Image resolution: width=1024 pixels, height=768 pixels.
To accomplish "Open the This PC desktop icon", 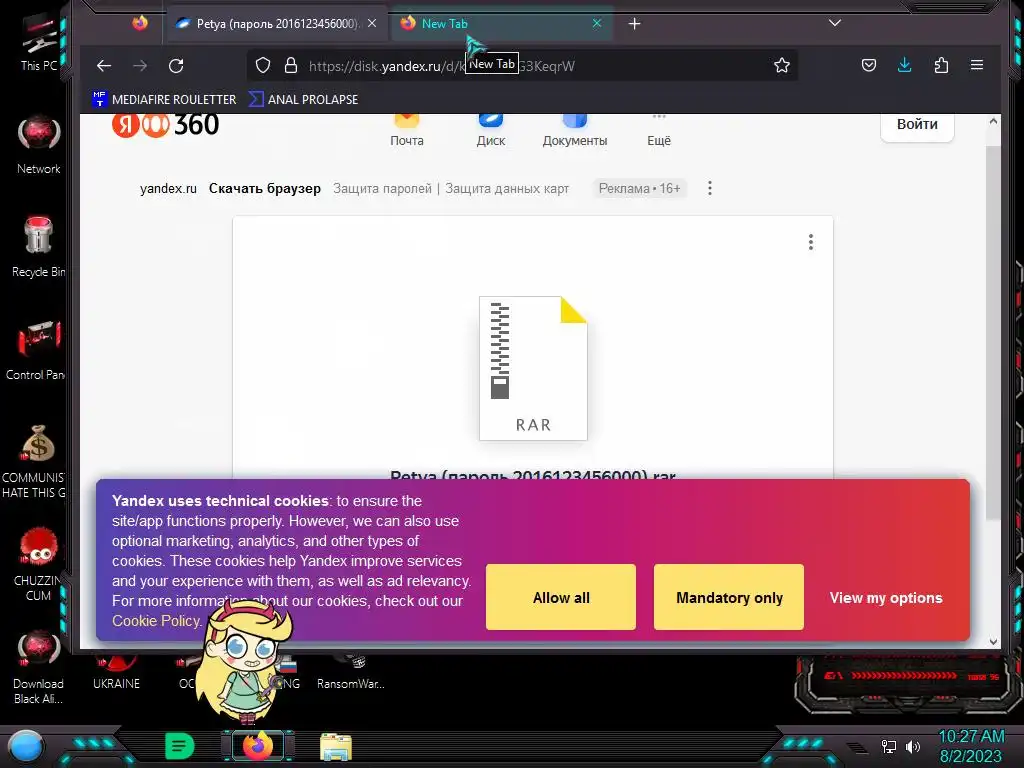I will tap(39, 43).
